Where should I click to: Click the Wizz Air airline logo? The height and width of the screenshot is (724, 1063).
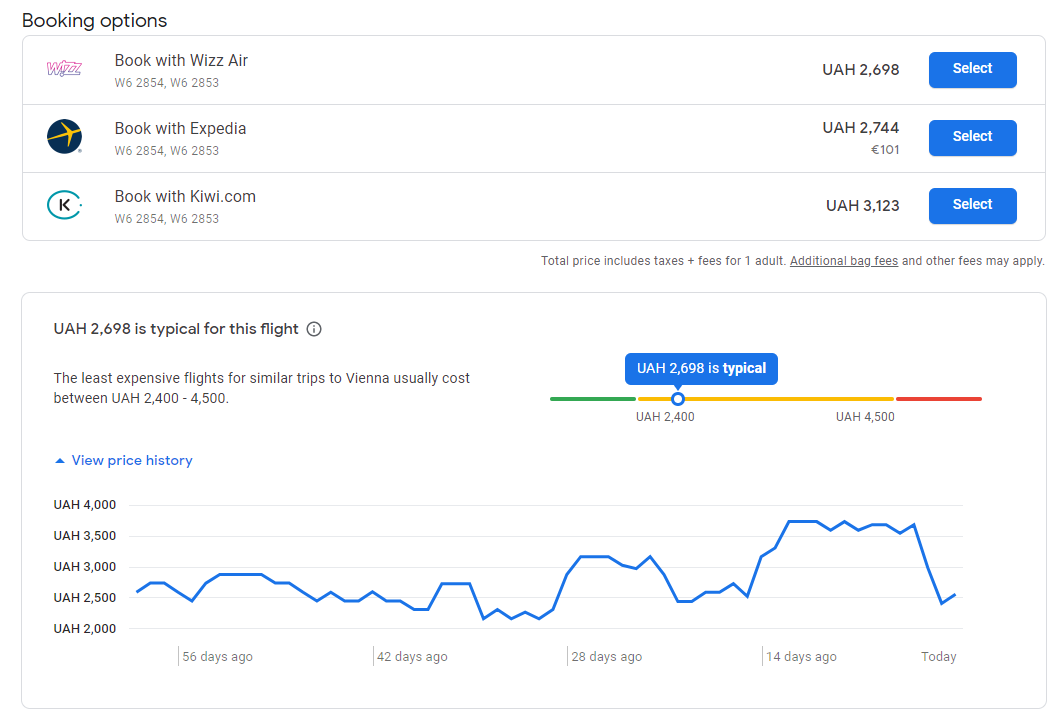(x=64, y=69)
